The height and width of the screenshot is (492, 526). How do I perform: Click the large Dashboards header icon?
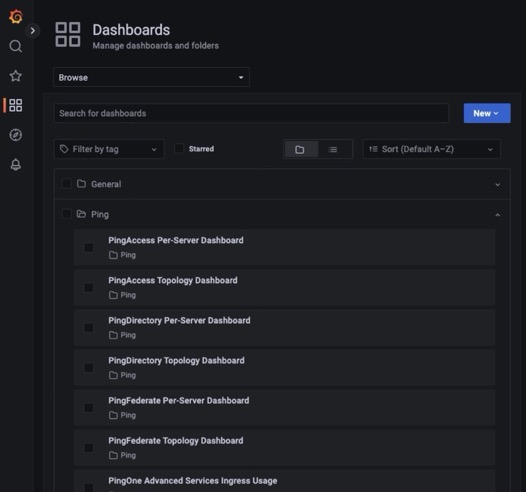coord(68,35)
